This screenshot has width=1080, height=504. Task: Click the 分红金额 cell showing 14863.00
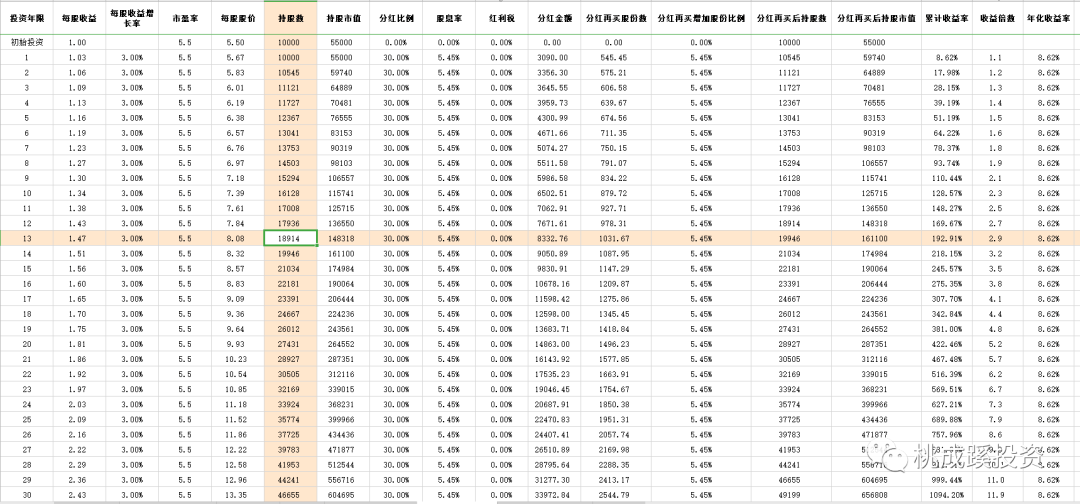click(552, 344)
